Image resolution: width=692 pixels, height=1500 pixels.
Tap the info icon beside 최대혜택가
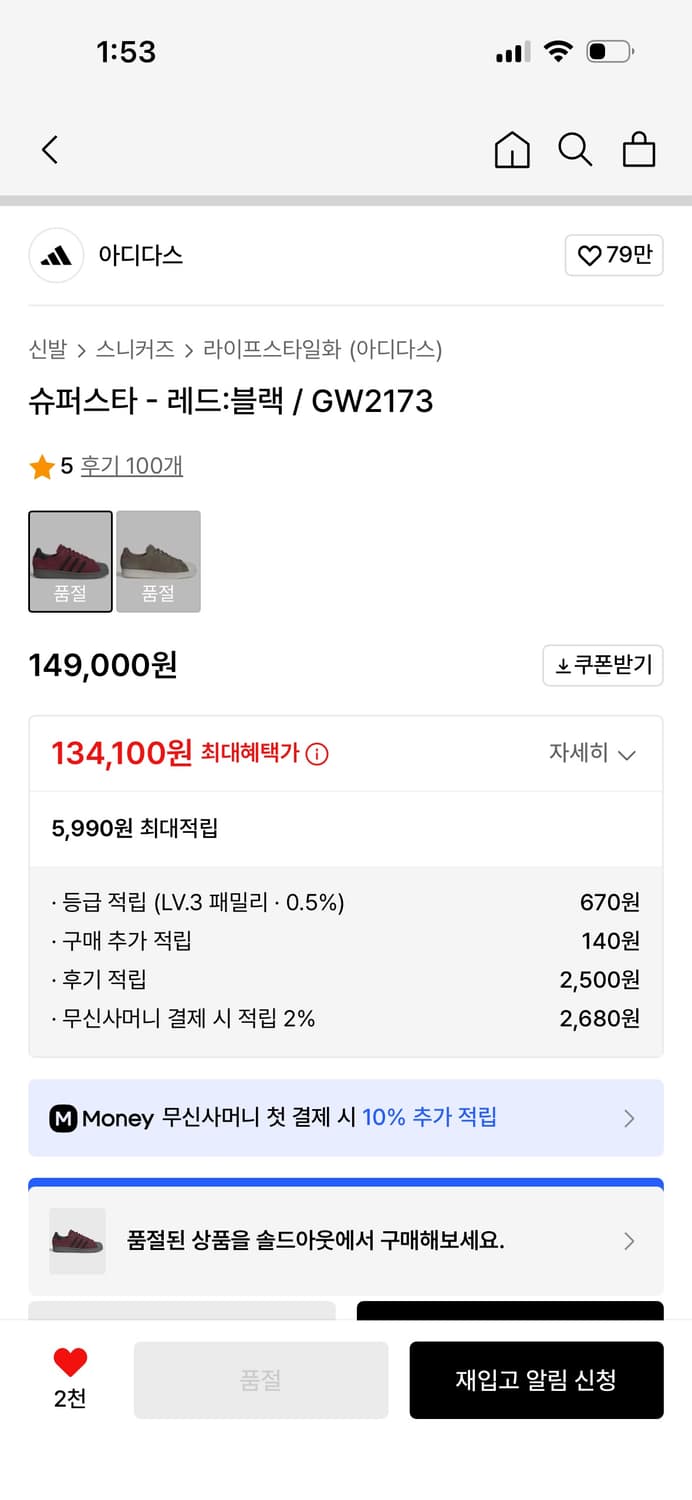click(315, 754)
